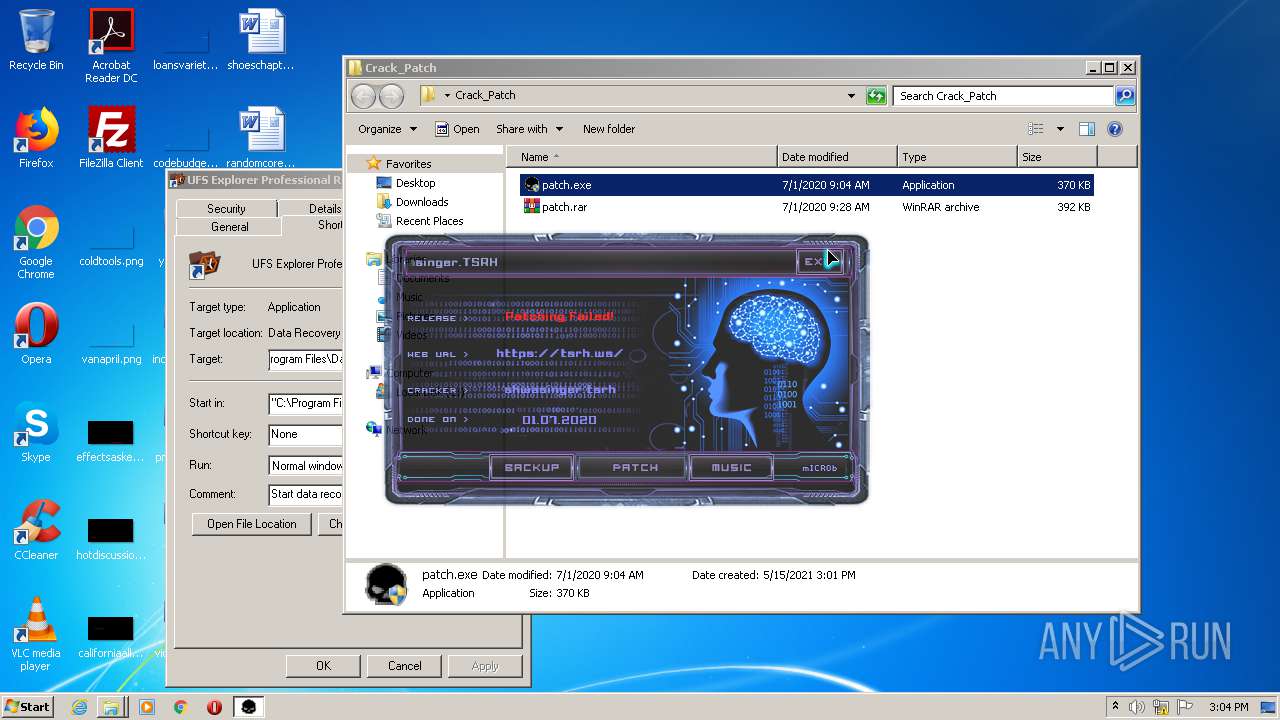Click the Target input field
This screenshot has height=720, width=1280.
[305, 359]
